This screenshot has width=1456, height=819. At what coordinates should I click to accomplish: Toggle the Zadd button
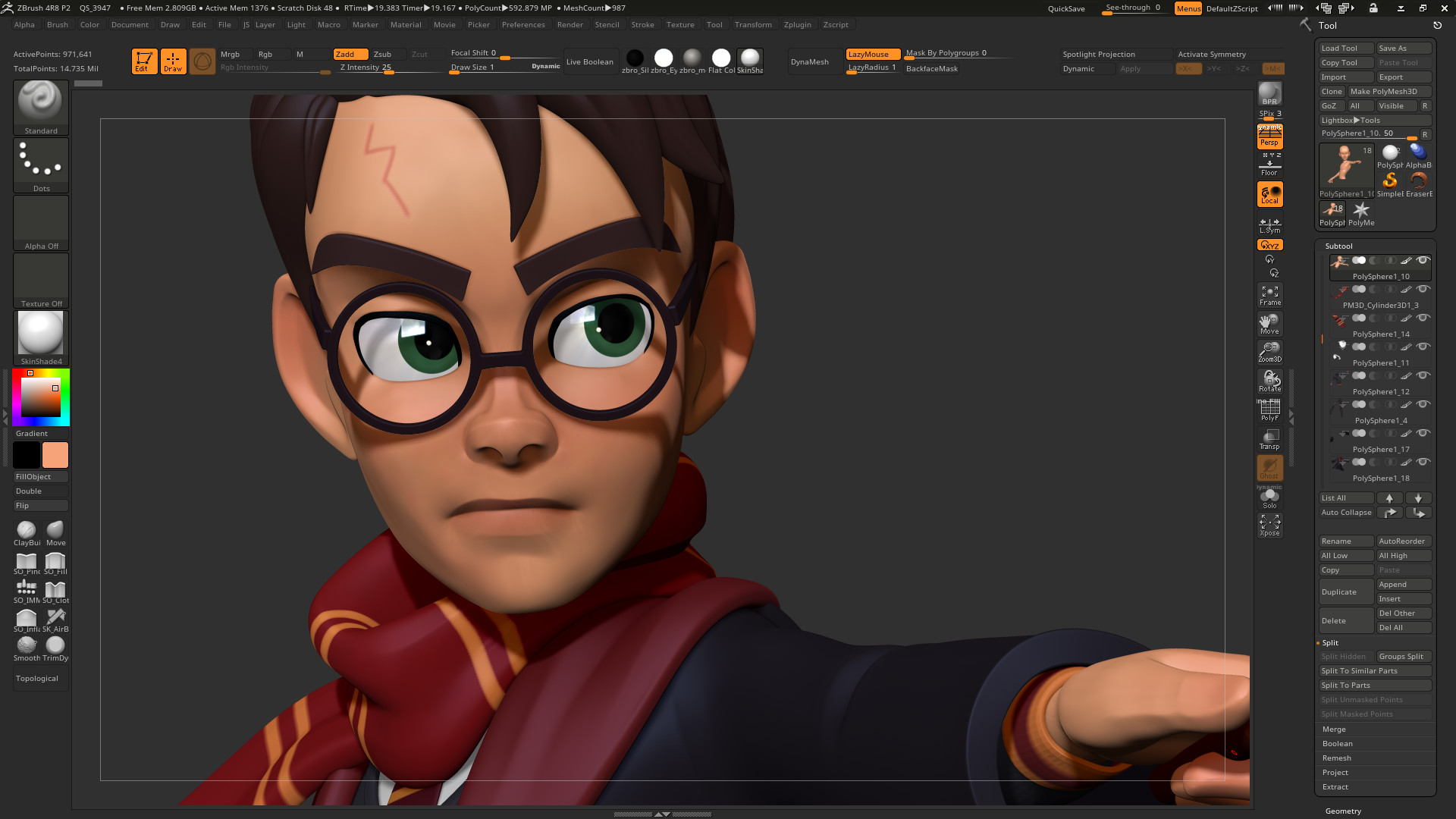tap(350, 54)
